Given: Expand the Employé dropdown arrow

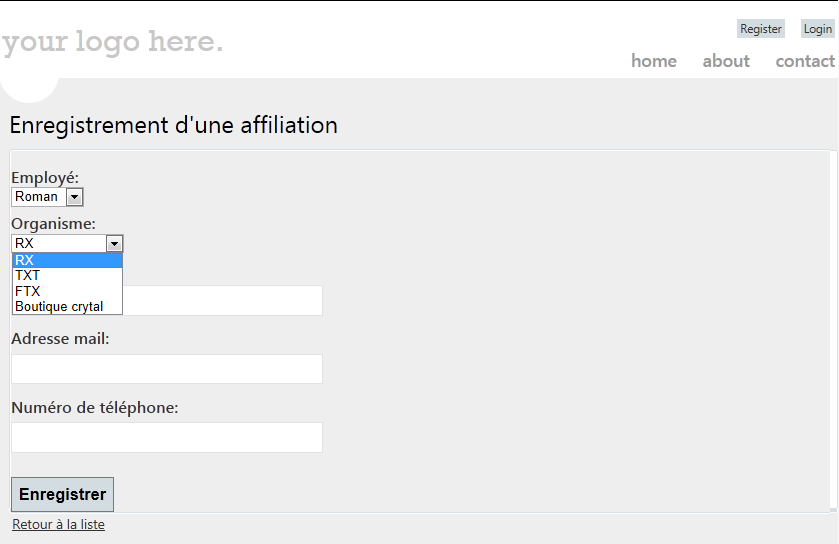Looking at the screenshot, I should 74,197.
